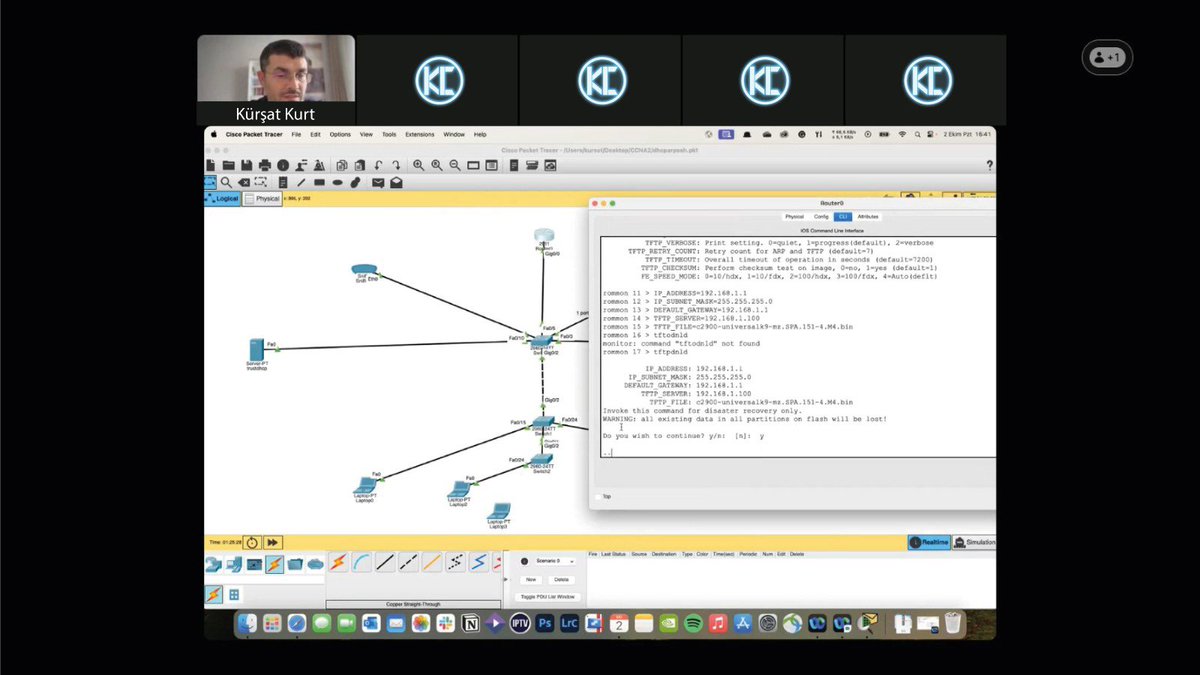Open the Attributes tab in Router0 window
The width and height of the screenshot is (1200, 675).
click(x=868, y=216)
